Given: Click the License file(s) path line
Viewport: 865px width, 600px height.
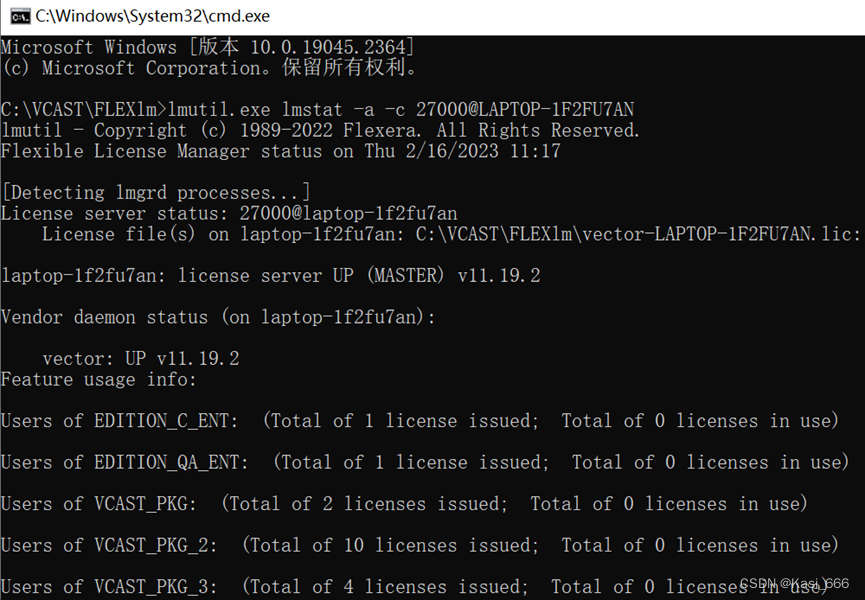Looking at the screenshot, I should pyautogui.click(x=451, y=234).
